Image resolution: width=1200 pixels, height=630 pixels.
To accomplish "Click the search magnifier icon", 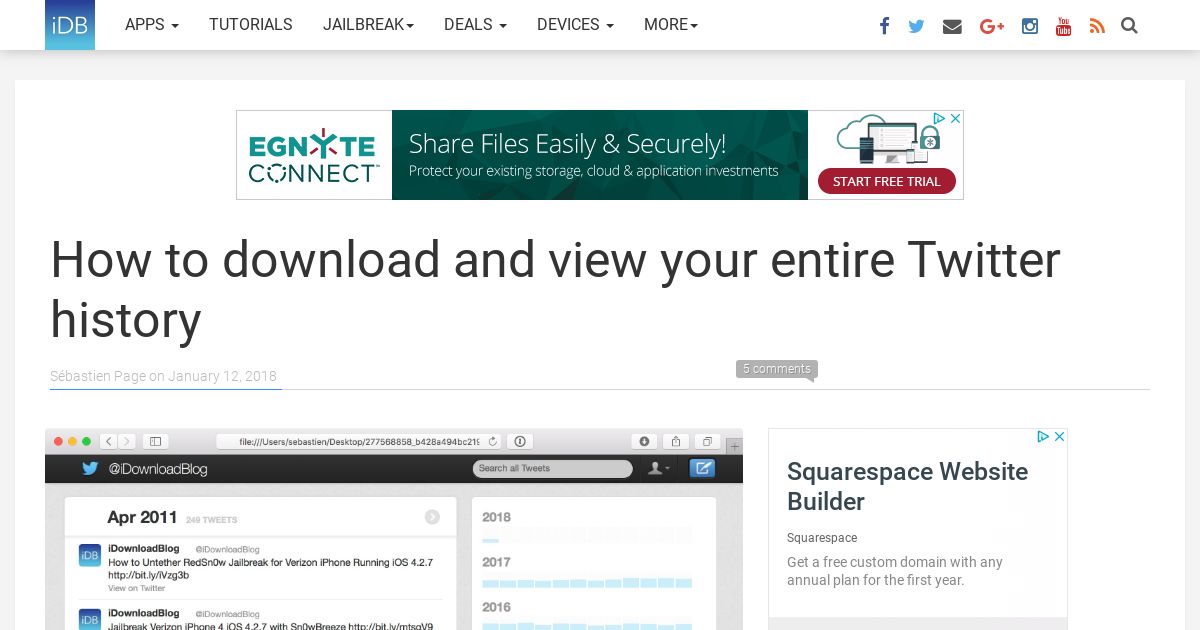I will tap(1129, 26).
